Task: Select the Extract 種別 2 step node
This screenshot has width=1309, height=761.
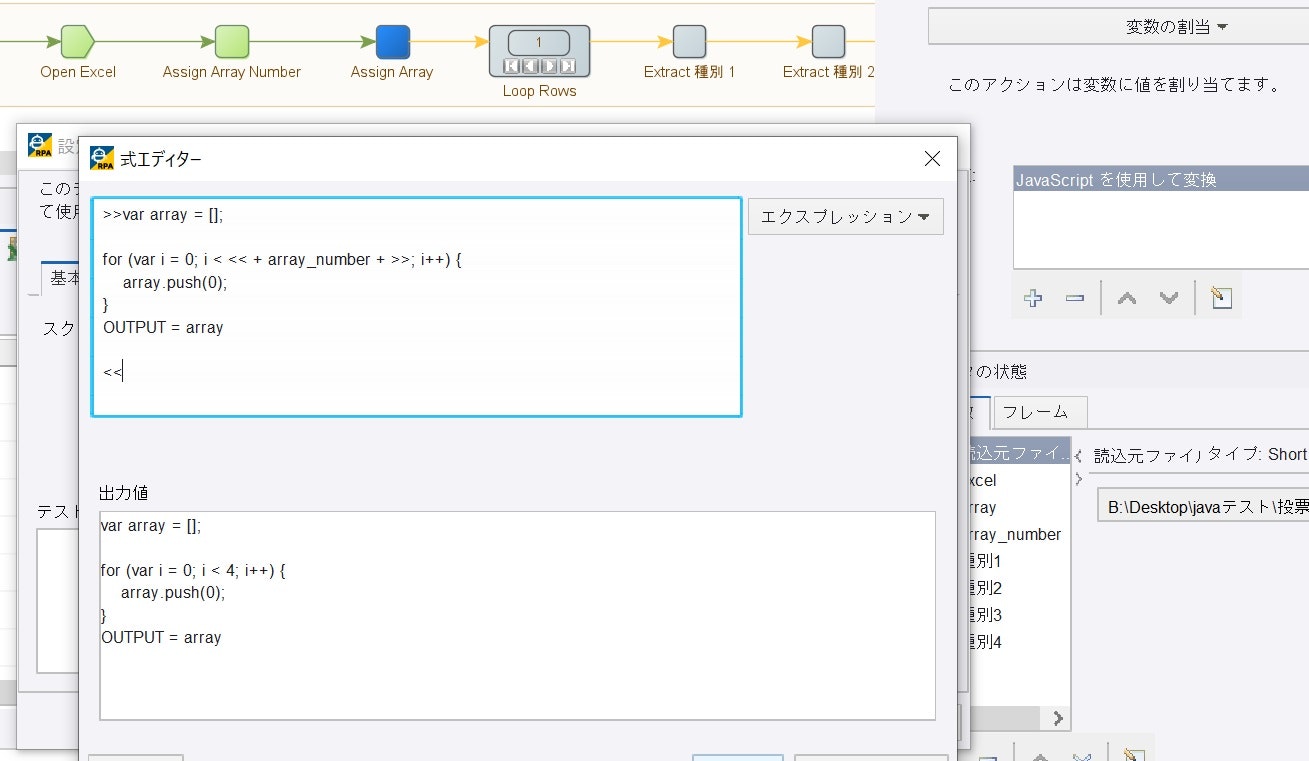Action: pos(828,42)
